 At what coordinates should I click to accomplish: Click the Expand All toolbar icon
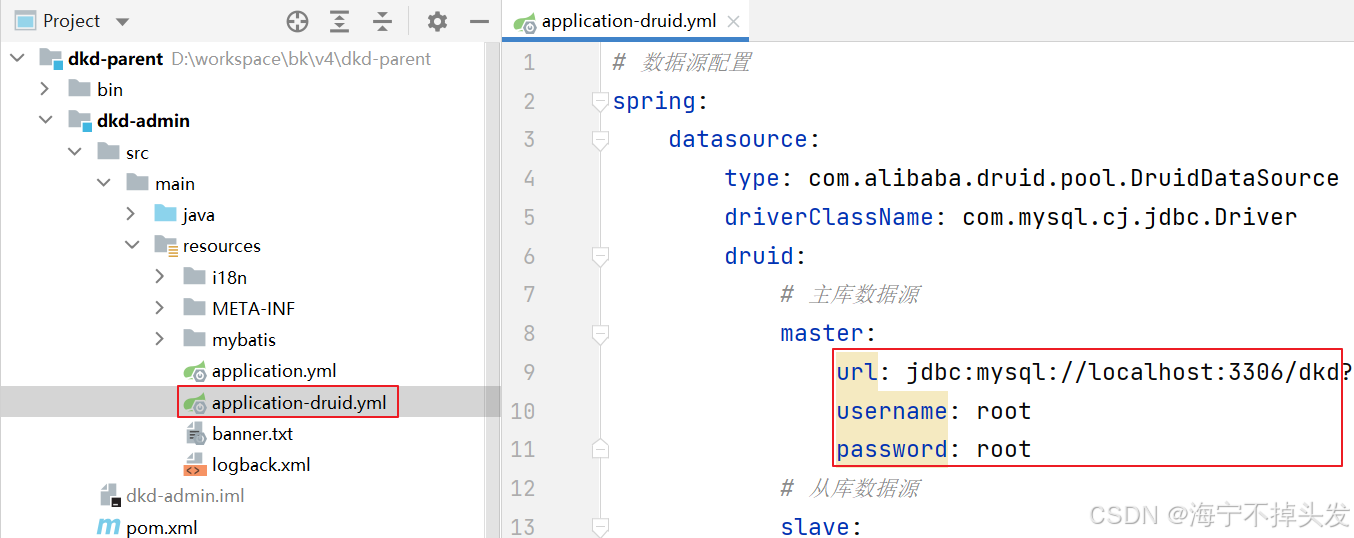coord(340,21)
